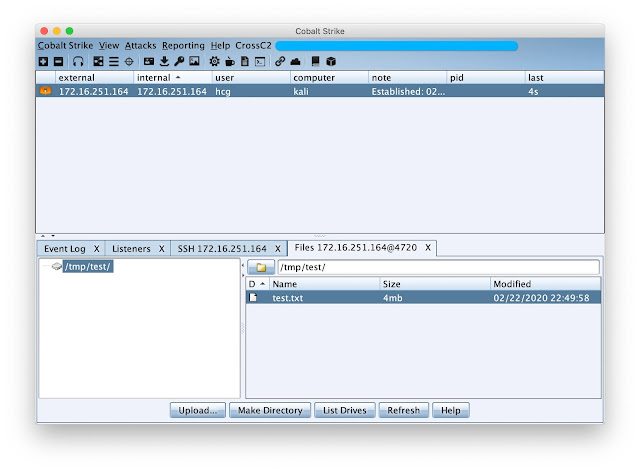Refresh the file listing
The width and height of the screenshot is (640, 471).
pos(404,410)
